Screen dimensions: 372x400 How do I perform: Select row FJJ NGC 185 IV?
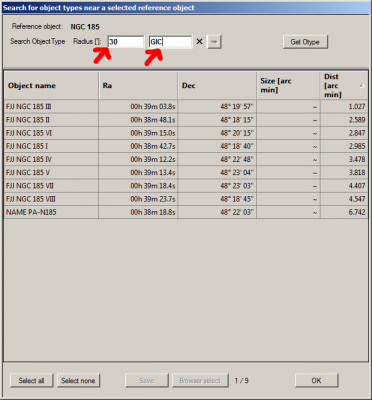point(186,159)
